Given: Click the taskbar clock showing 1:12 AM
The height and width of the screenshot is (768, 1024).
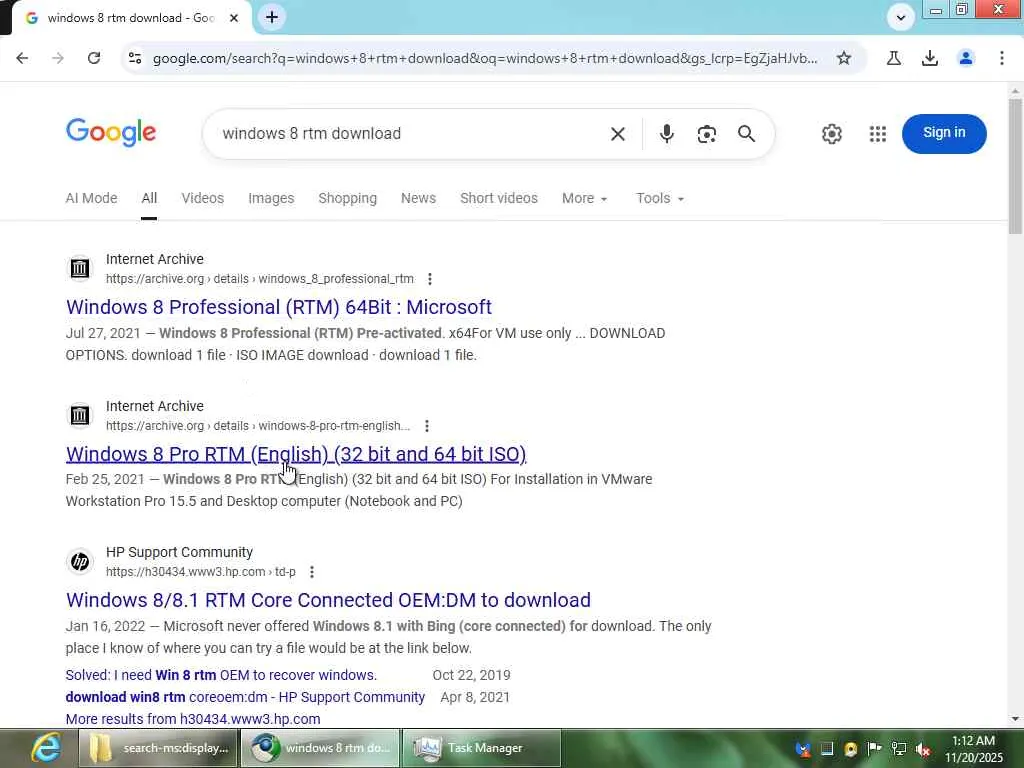Looking at the screenshot, I should 973,748.
